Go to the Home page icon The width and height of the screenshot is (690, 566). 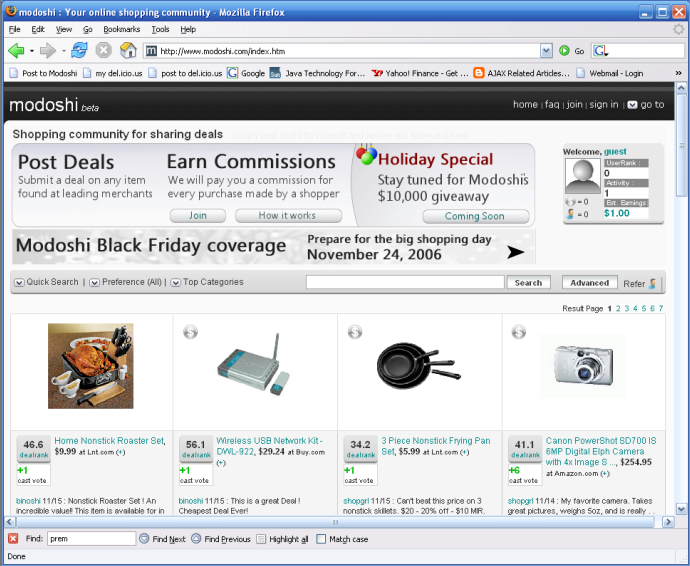coord(128,51)
